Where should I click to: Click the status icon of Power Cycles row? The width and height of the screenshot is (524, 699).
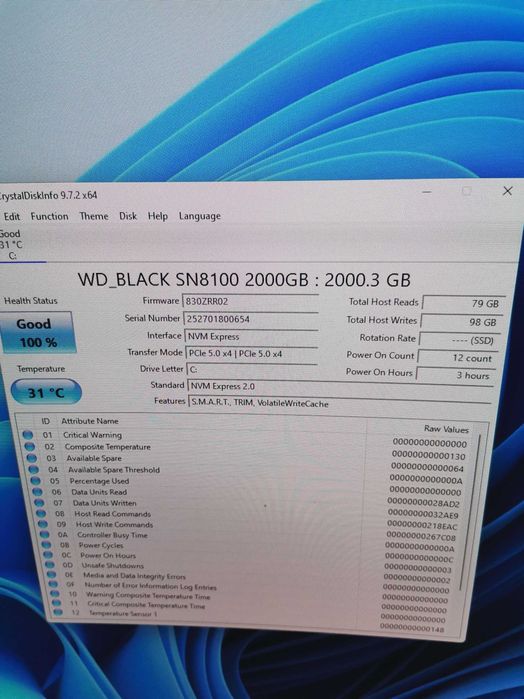(x=46, y=545)
